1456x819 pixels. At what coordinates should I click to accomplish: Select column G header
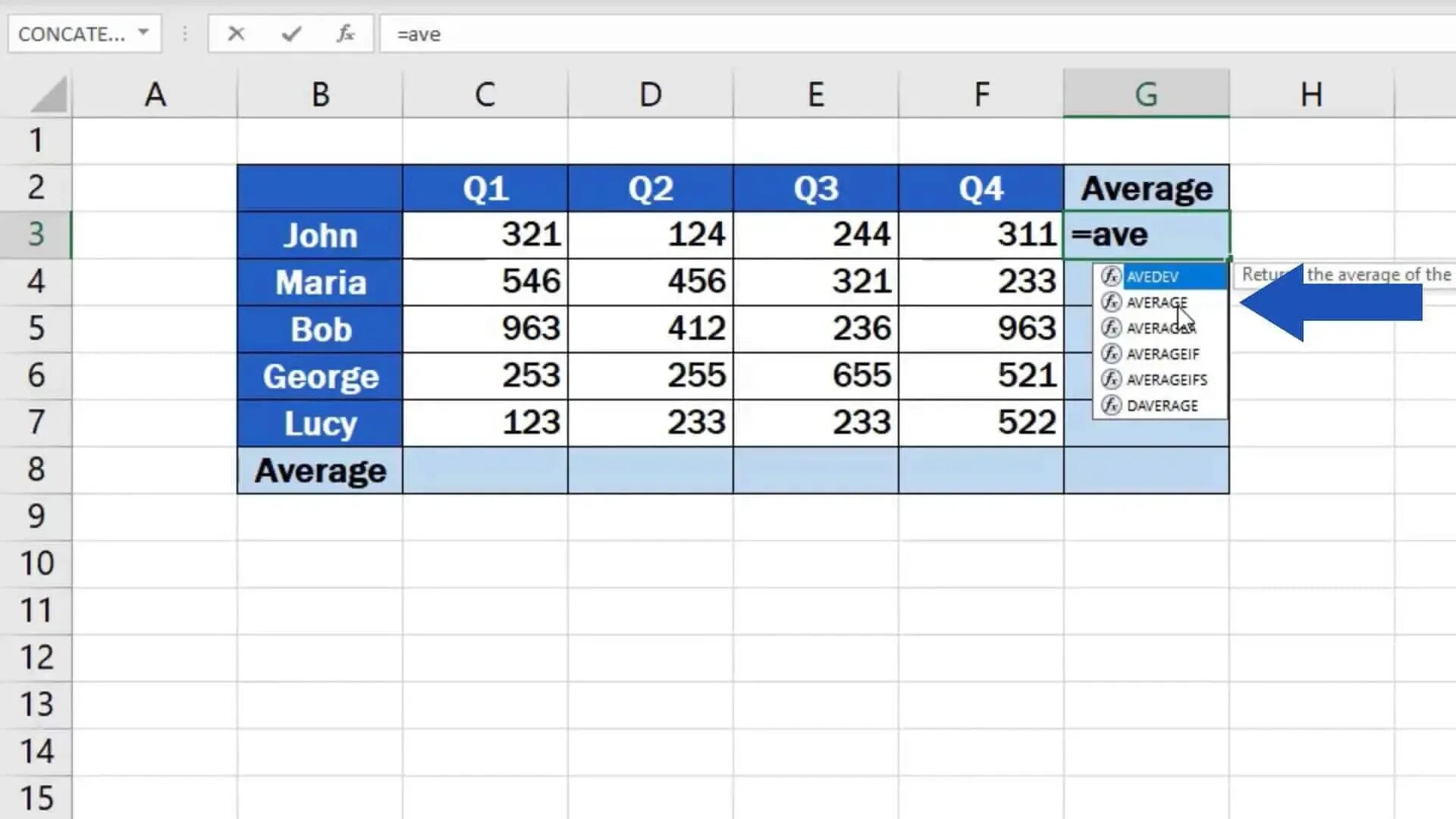pyautogui.click(x=1146, y=95)
